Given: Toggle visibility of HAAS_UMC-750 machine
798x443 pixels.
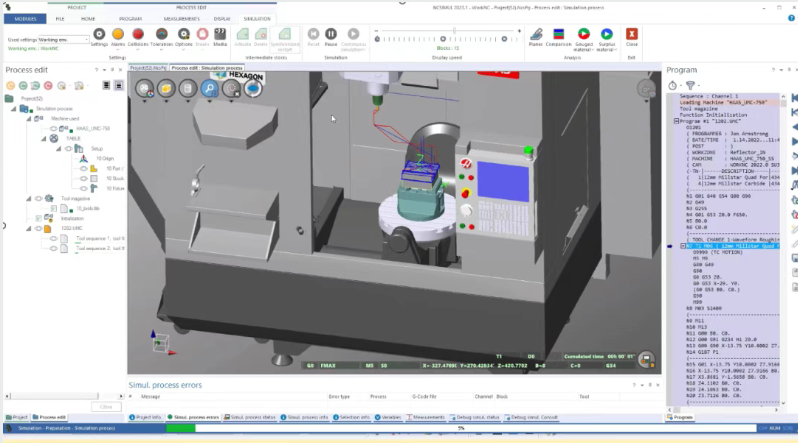Looking at the screenshot, I should pos(52,129).
